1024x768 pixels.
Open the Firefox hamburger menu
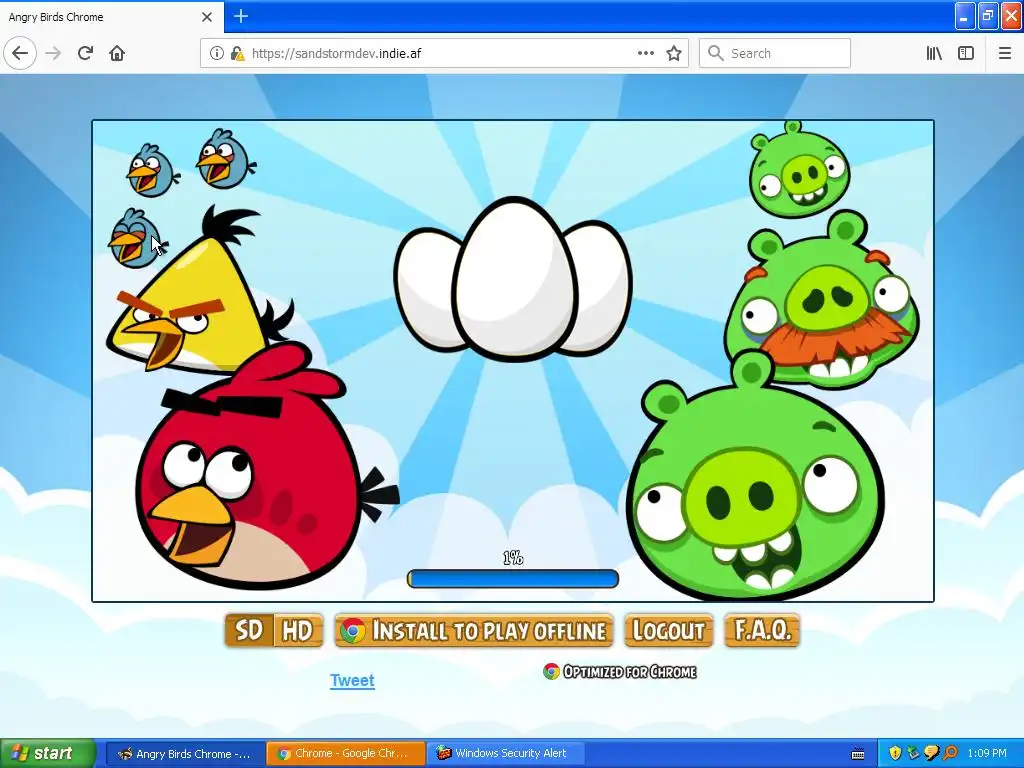(1005, 53)
